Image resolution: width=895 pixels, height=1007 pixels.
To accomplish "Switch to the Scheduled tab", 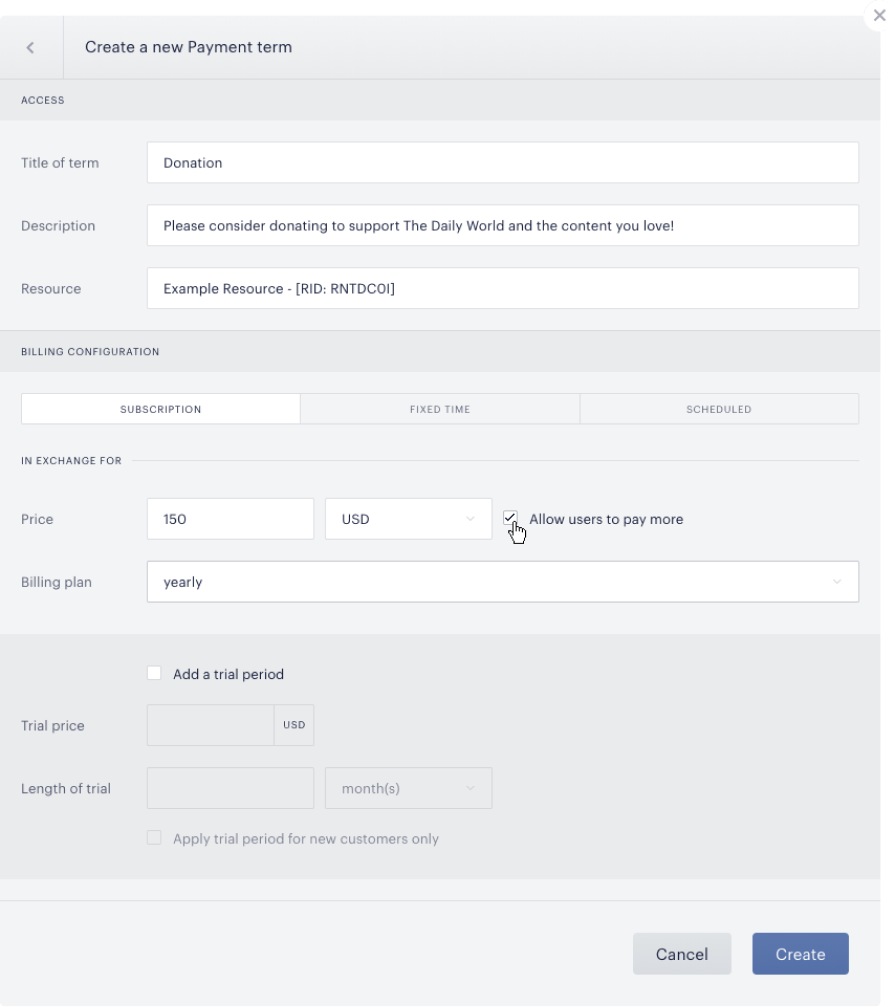I will coord(719,409).
